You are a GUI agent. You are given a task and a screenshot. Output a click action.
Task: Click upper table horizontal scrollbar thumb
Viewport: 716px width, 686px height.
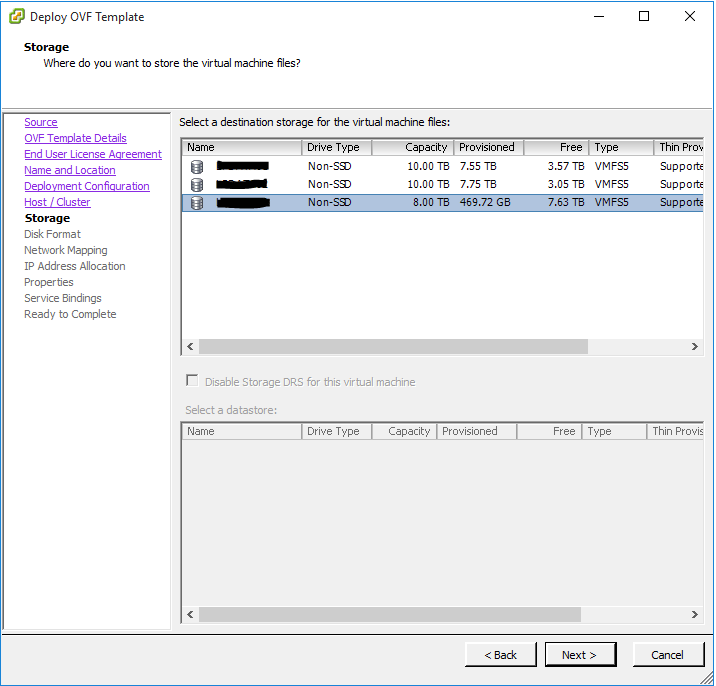coord(393,347)
